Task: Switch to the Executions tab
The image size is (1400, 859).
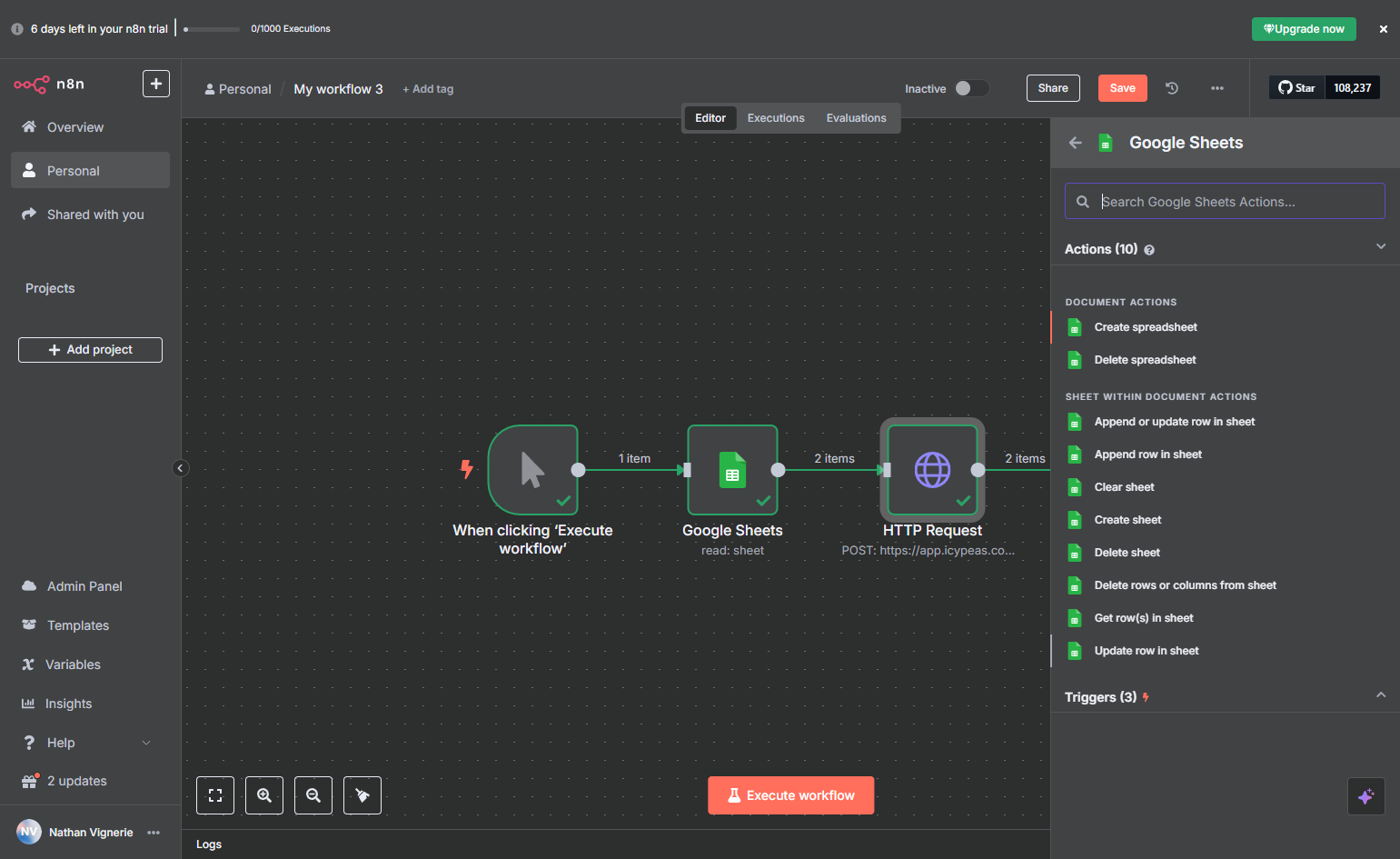Action: pyautogui.click(x=776, y=118)
